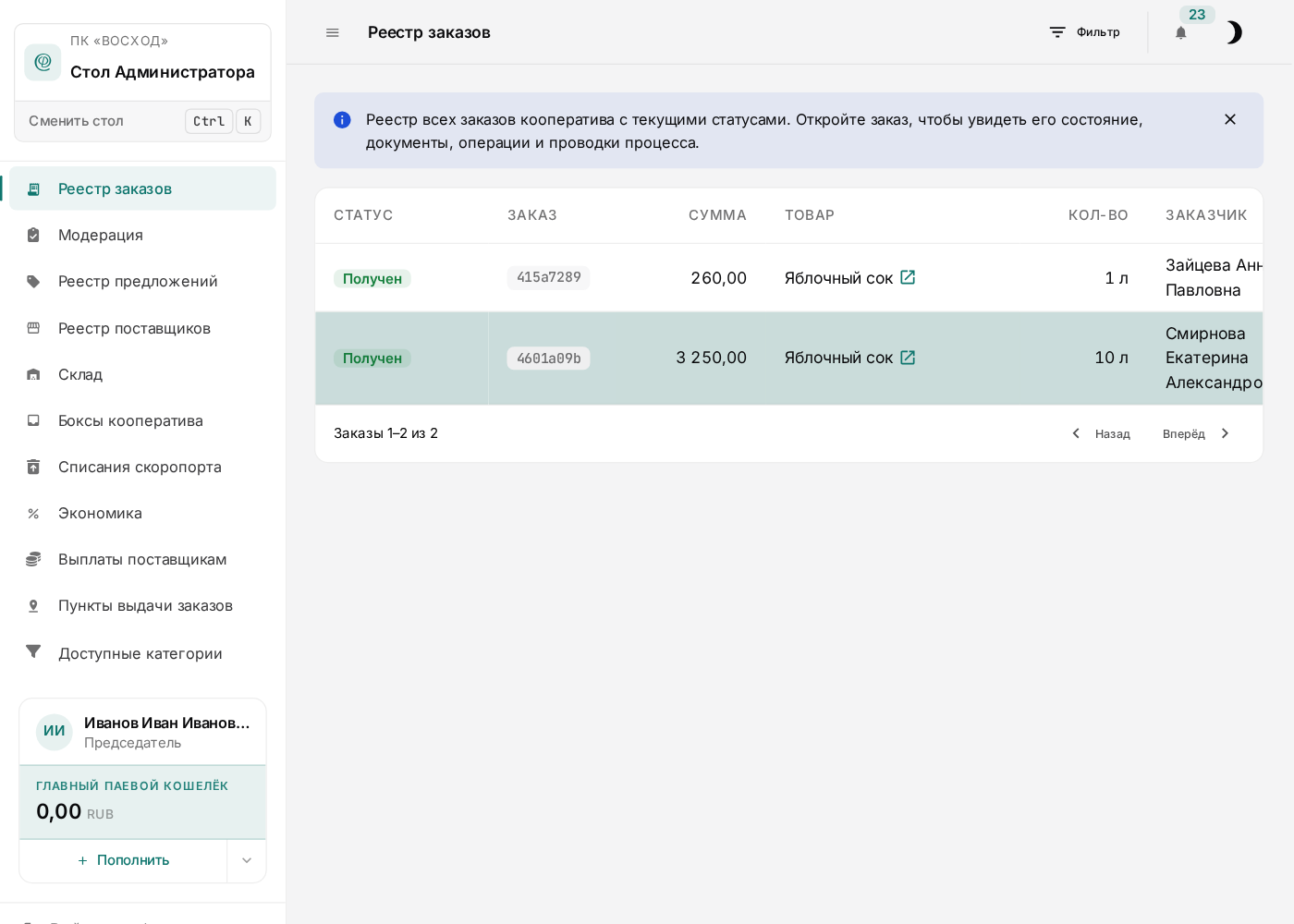Open Фильтр filter options
This screenshot has width=1294, height=924.
[x=1084, y=32]
